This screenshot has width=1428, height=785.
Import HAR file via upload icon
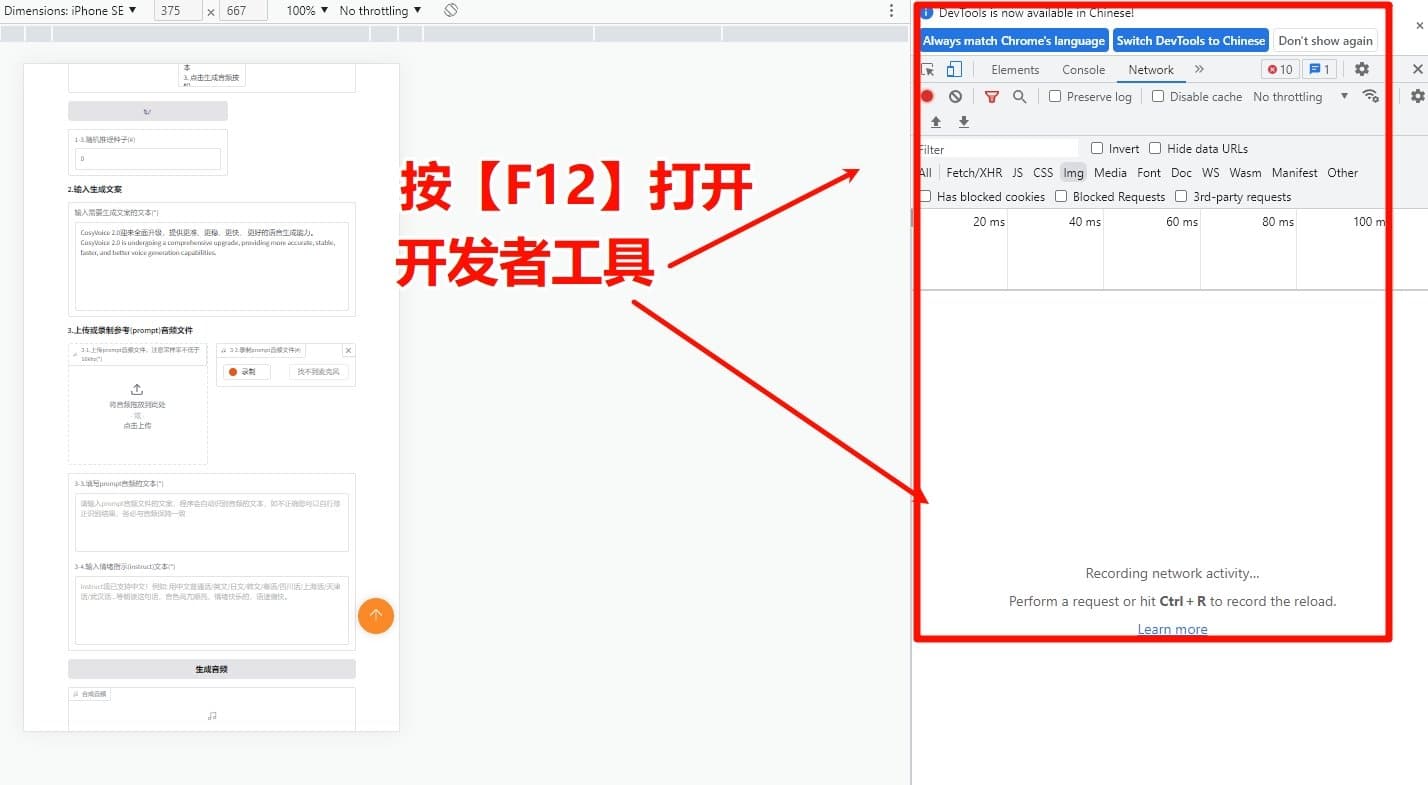(936, 121)
